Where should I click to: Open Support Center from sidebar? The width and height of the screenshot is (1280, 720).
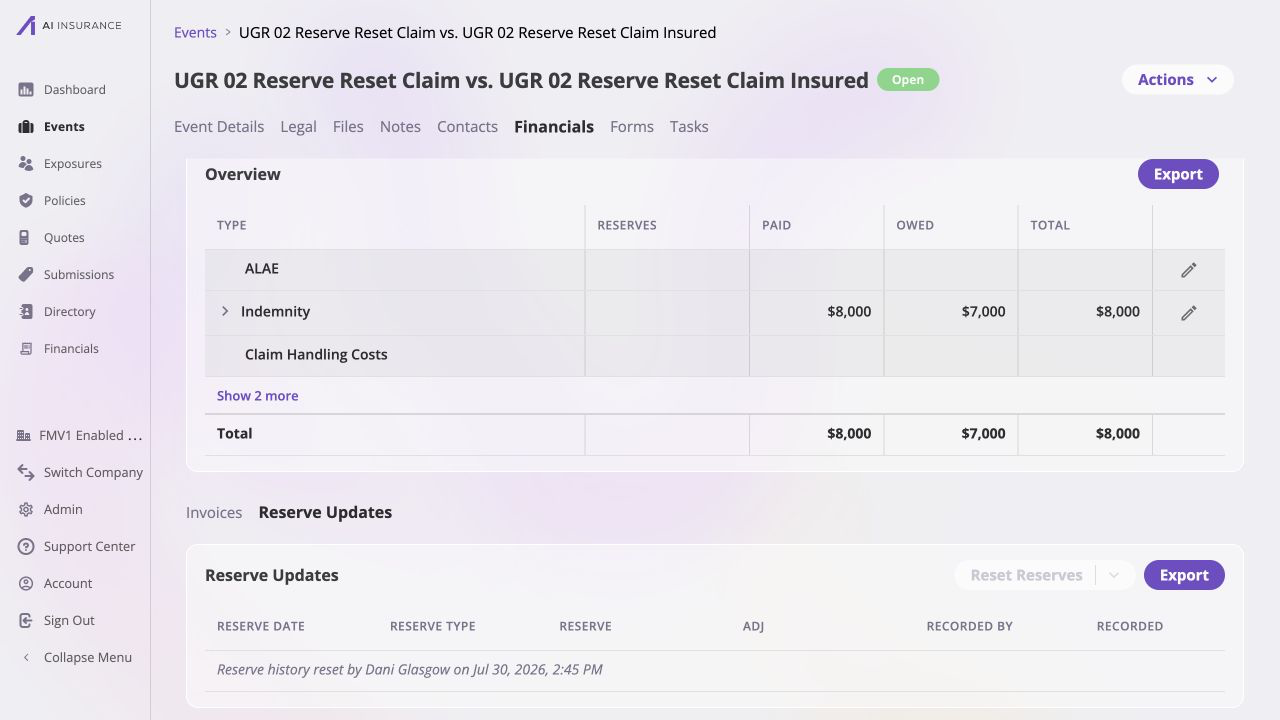(89, 547)
